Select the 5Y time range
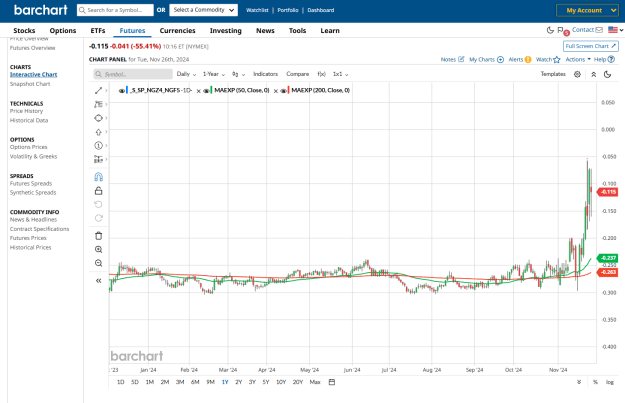Screen dimensions: 625x403 [x=266, y=382]
